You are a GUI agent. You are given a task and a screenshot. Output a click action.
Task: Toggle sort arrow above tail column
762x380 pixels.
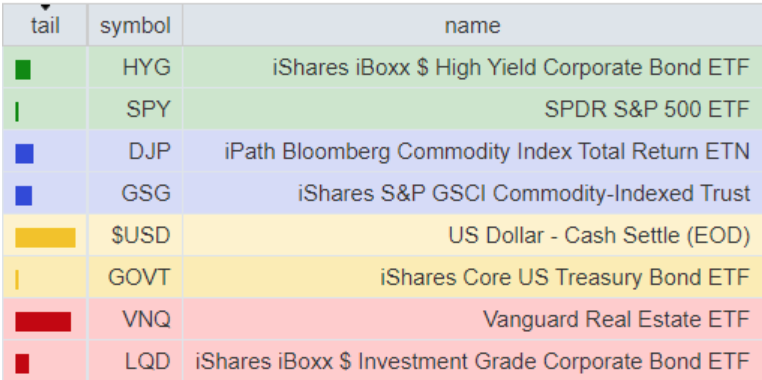click(45, 7)
